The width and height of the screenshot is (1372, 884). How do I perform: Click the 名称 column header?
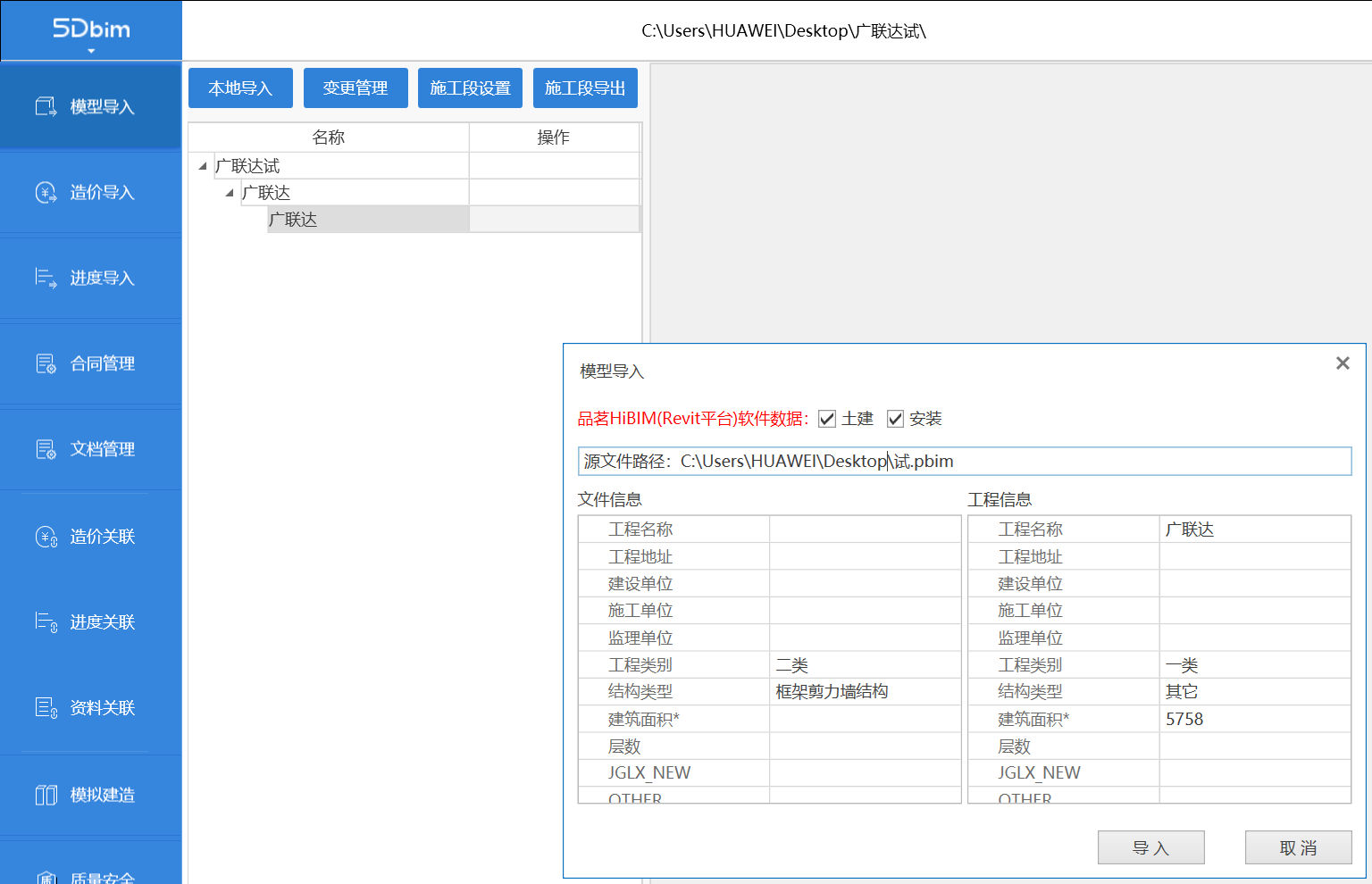pyautogui.click(x=329, y=138)
